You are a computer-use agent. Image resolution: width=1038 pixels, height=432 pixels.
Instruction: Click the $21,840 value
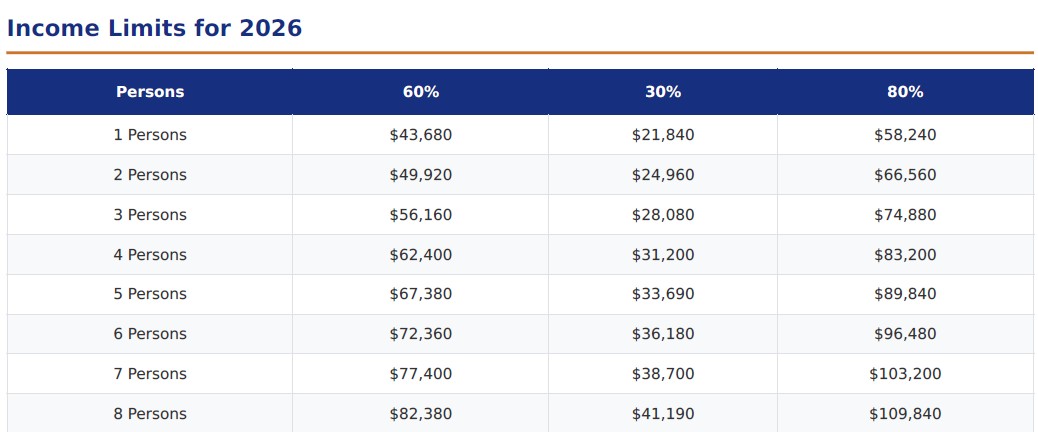tap(663, 135)
